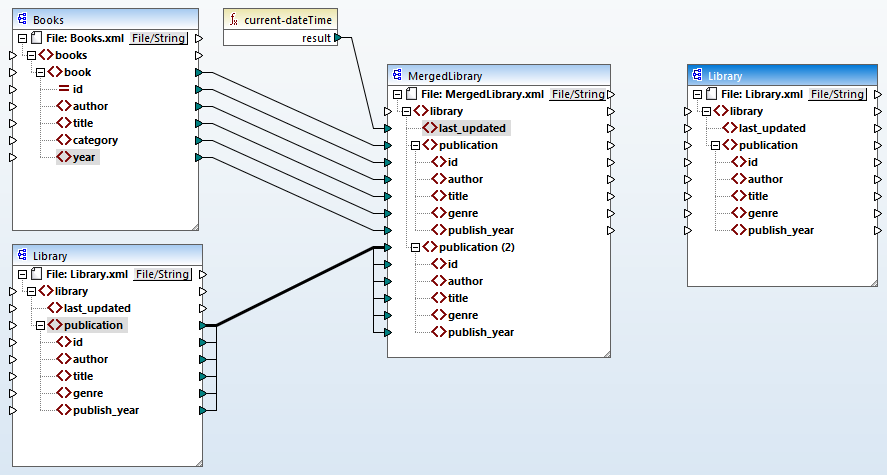Click the MergedLibrary component title bar
The height and width of the screenshot is (475, 887).
coord(498,76)
